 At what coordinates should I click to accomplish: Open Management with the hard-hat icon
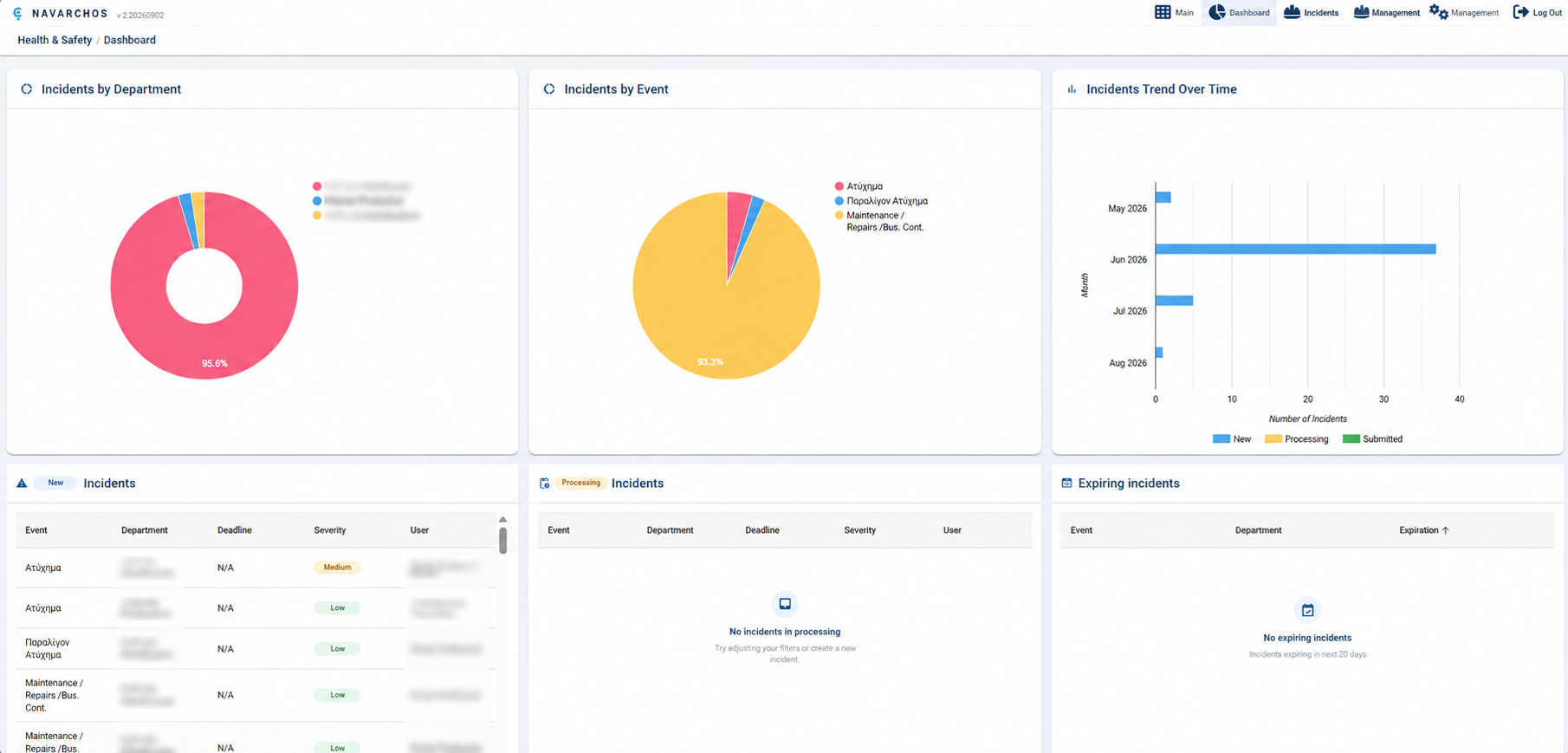(1361, 12)
